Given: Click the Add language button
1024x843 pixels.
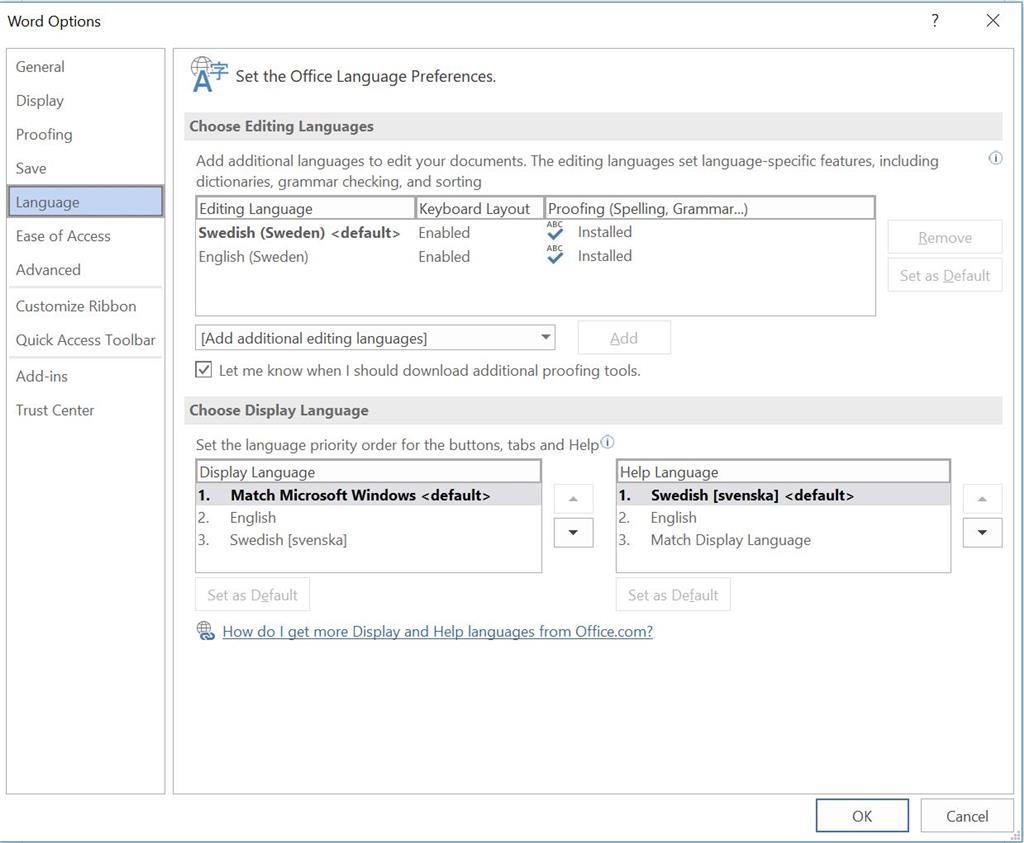Looking at the screenshot, I should pyautogui.click(x=624, y=338).
